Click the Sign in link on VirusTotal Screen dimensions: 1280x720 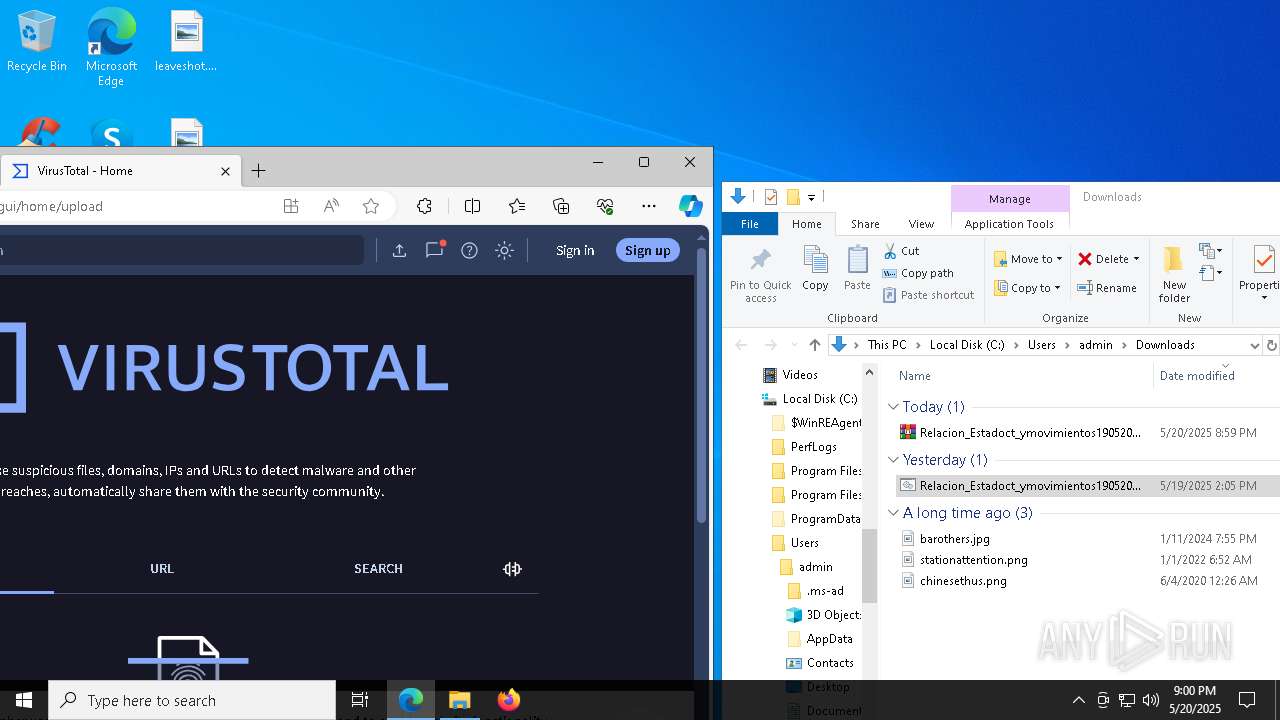click(575, 251)
